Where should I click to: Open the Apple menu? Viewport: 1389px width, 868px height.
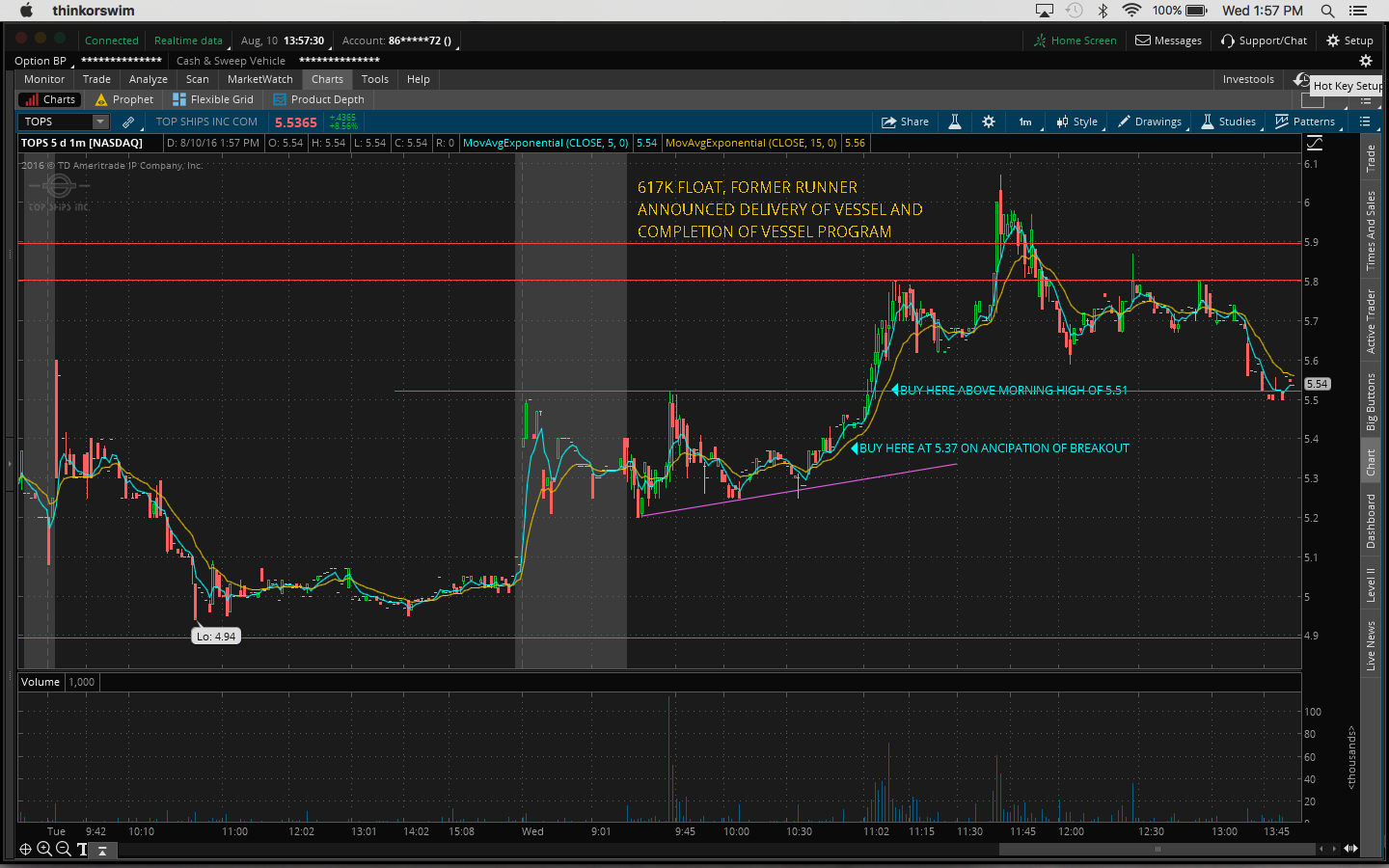click(26, 11)
